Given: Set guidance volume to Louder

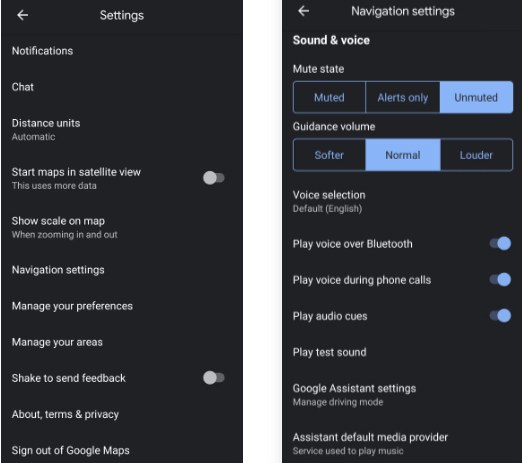Looking at the screenshot, I should click(476, 155).
